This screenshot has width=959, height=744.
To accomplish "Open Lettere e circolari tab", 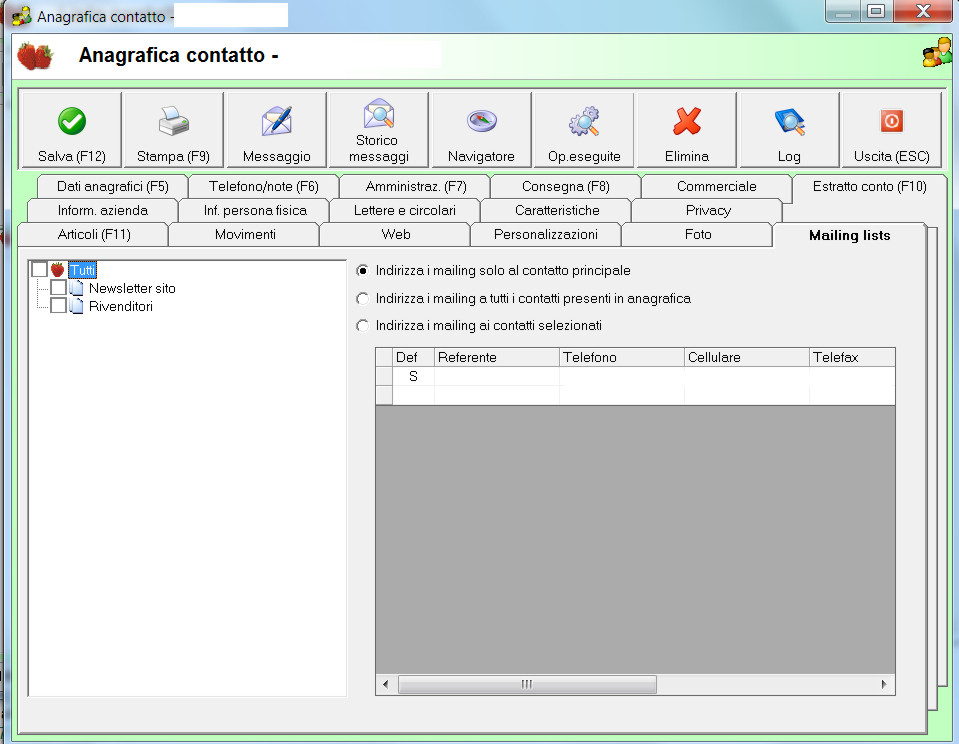I will [x=405, y=210].
